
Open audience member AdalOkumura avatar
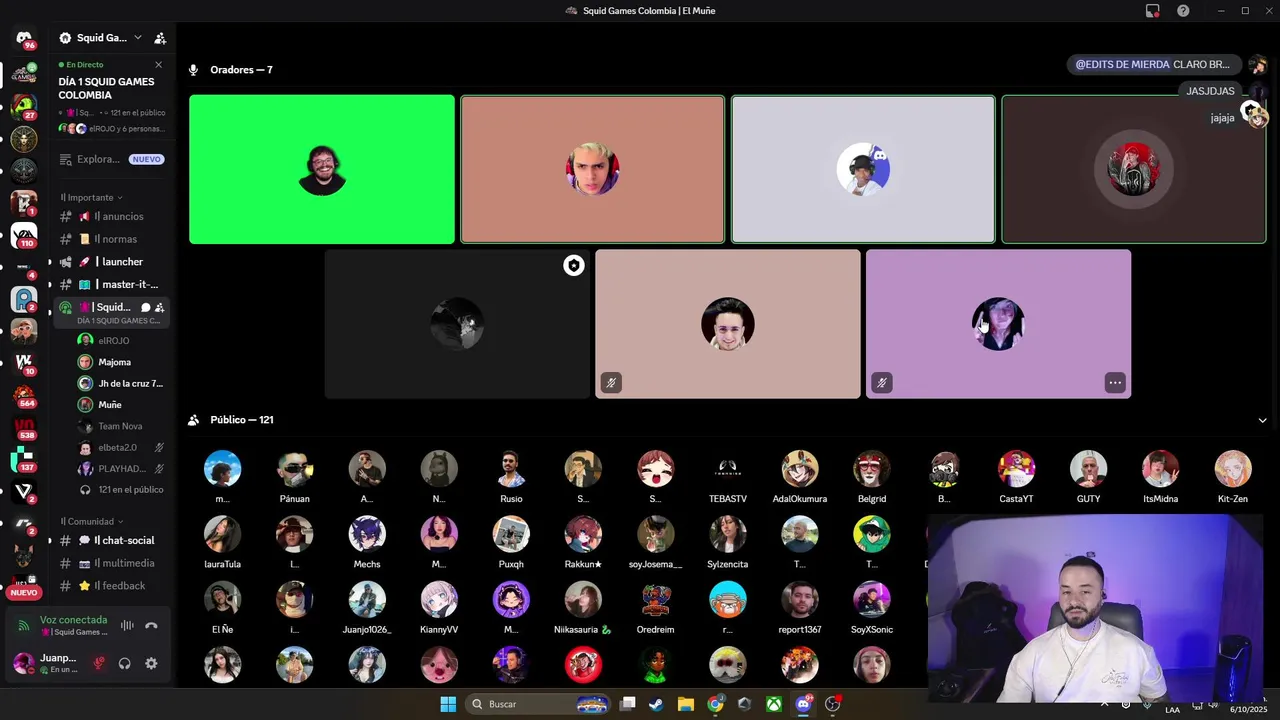point(800,469)
